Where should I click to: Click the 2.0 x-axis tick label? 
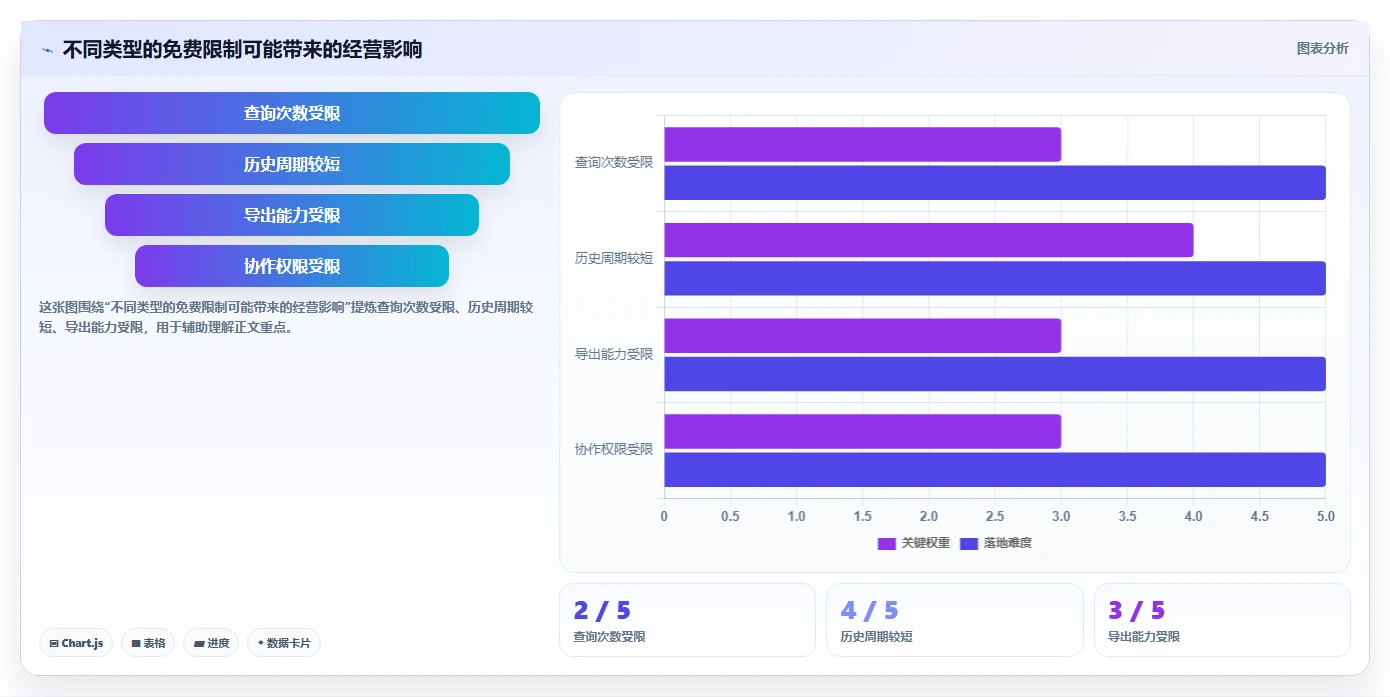coord(929,516)
